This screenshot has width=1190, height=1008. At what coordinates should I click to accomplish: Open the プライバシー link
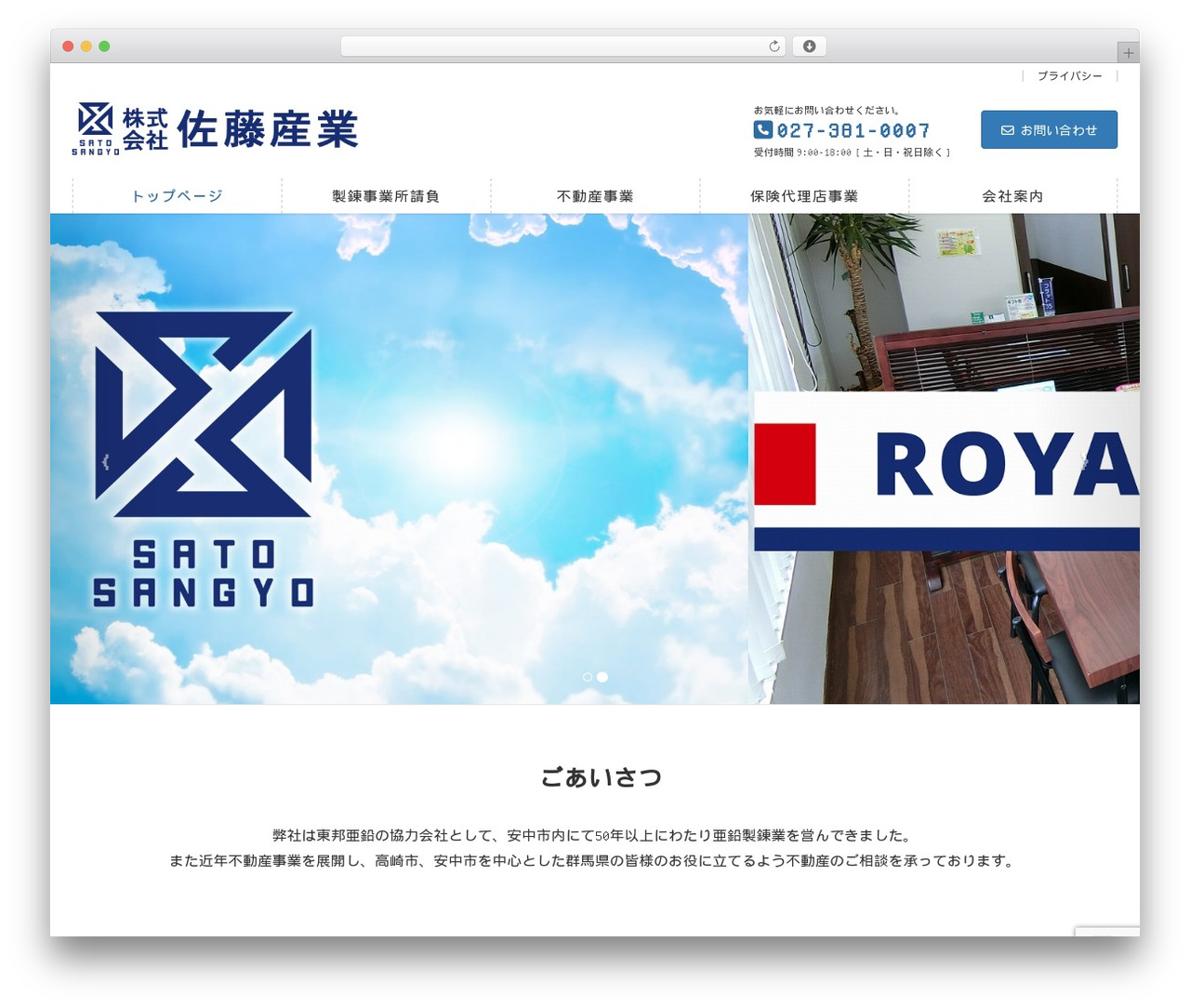coord(1069,76)
